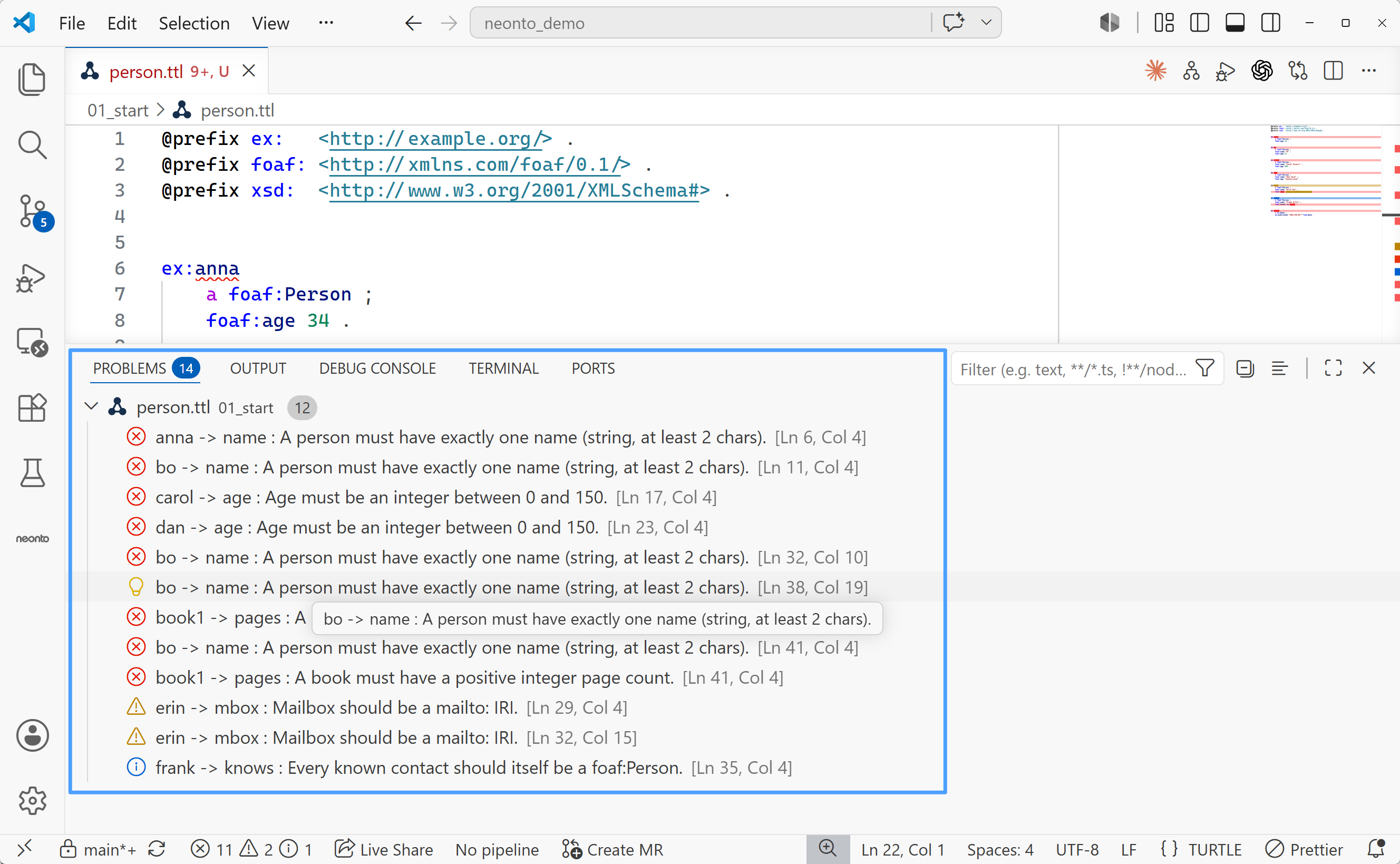The height and width of the screenshot is (864, 1400).
Task: Click the problems filter funnel icon
Action: 1204,368
